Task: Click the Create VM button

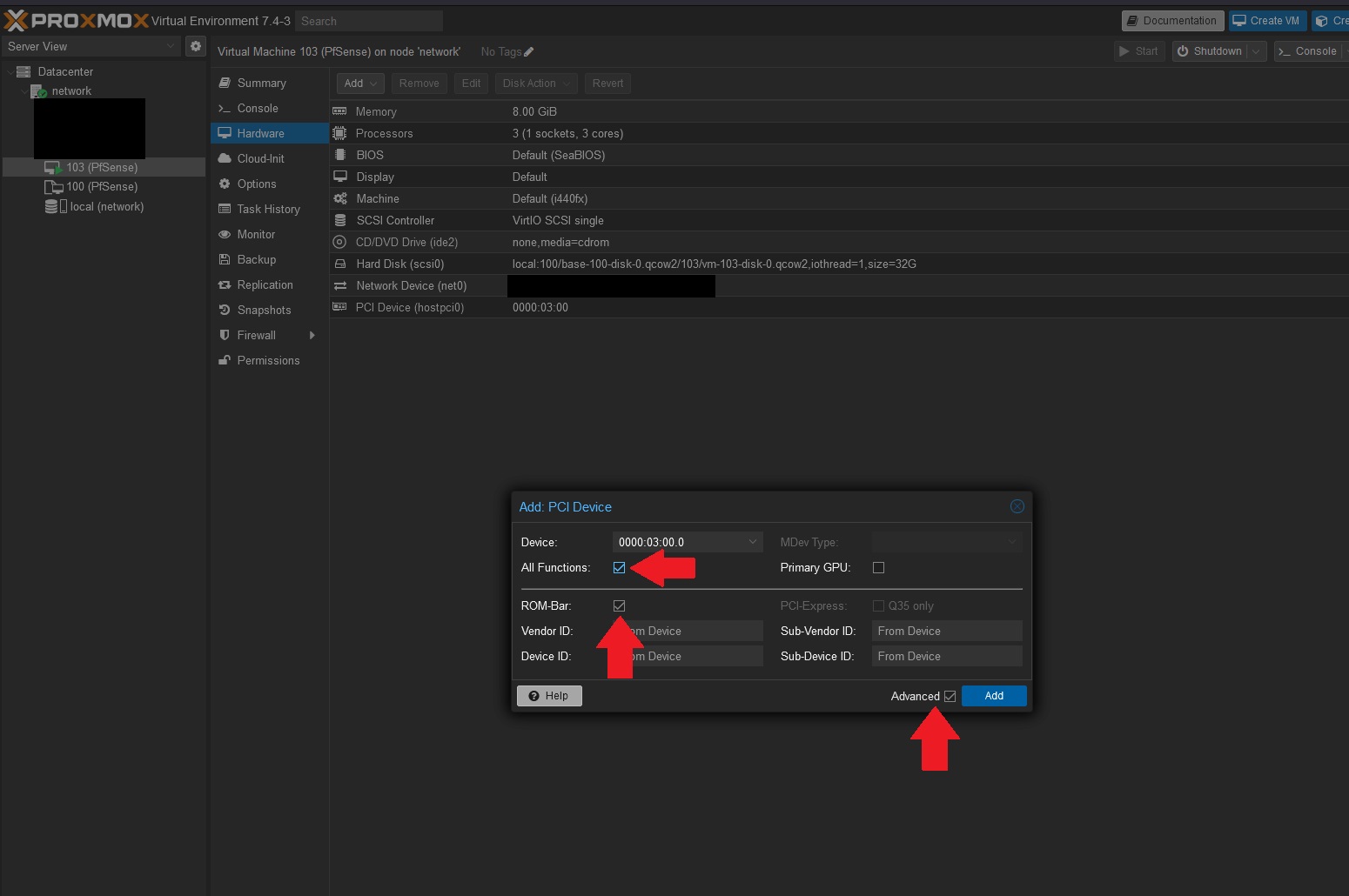Action: pos(1267,21)
